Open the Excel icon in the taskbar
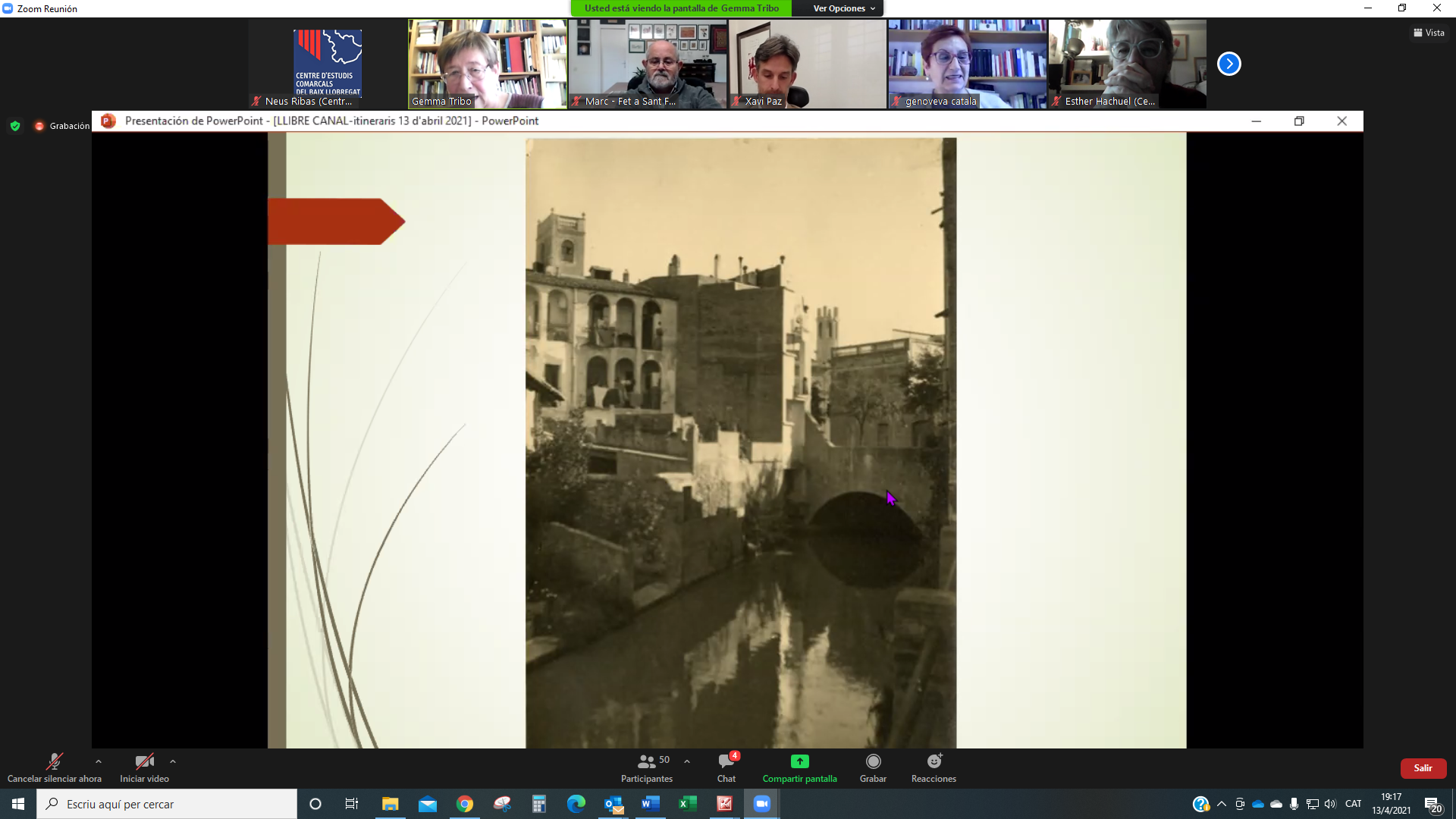 (687, 804)
